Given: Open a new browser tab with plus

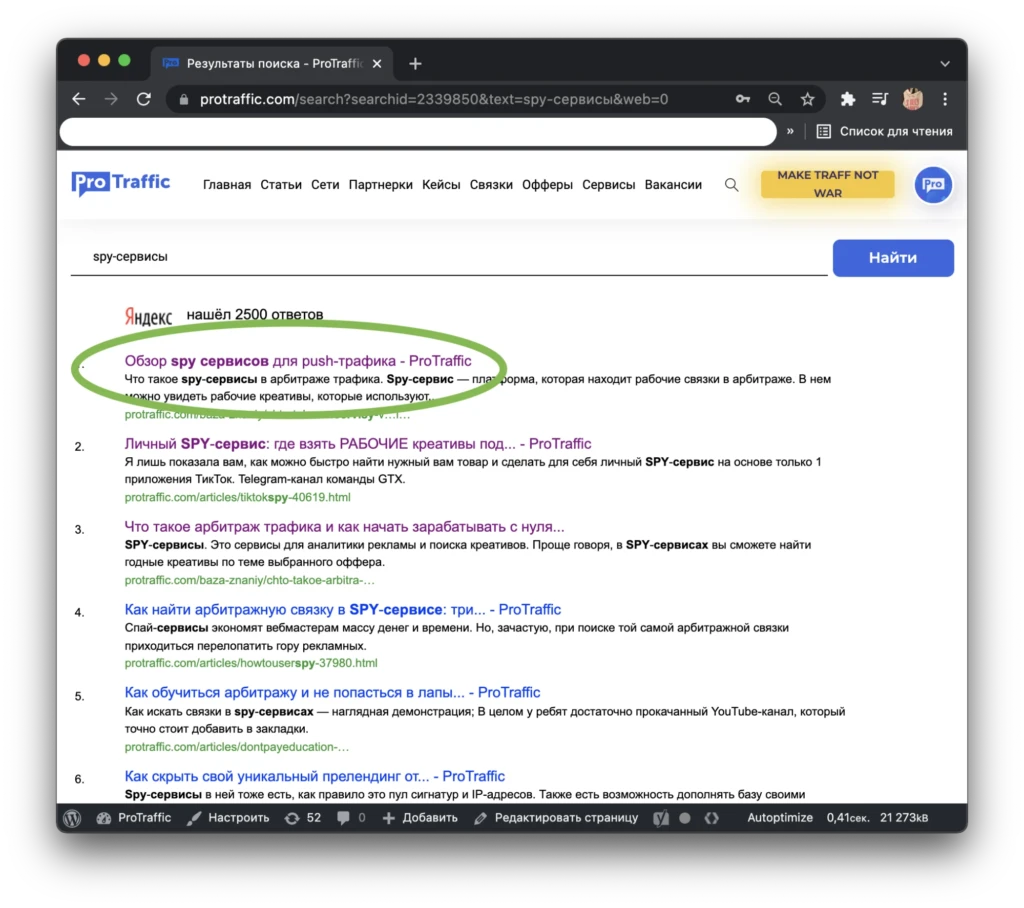Looking at the screenshot, I should point(415,64).
